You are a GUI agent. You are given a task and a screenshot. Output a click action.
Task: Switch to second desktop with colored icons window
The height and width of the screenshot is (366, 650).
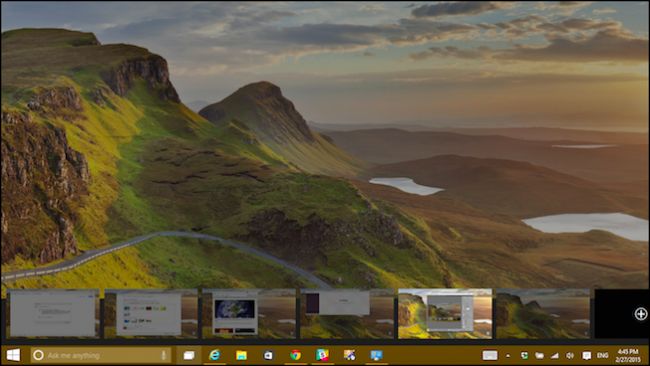point(151,314)
